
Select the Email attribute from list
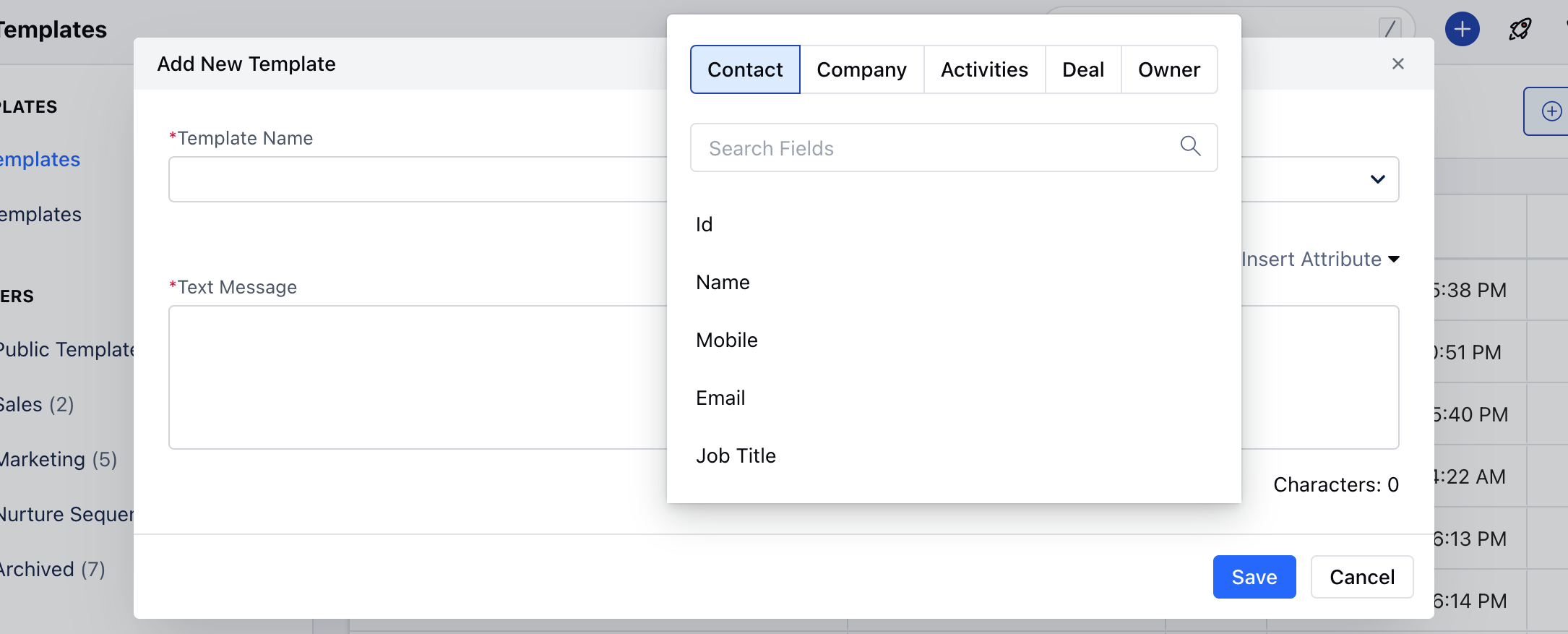720,398
